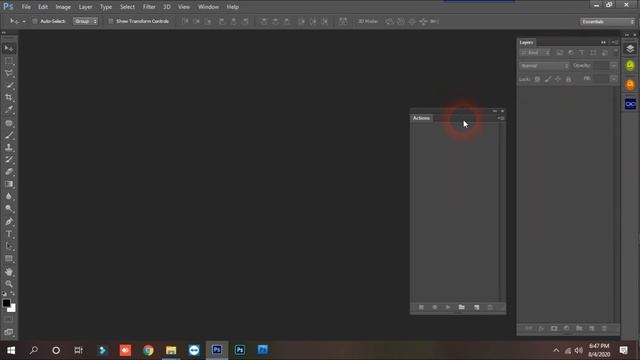
Task: Open the Fill dropdown arrow
Action: 613,79
